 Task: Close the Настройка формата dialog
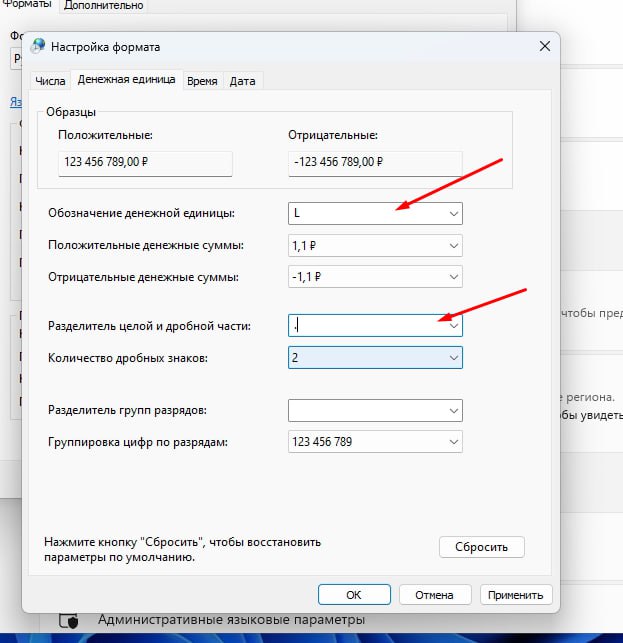point(545,46)
